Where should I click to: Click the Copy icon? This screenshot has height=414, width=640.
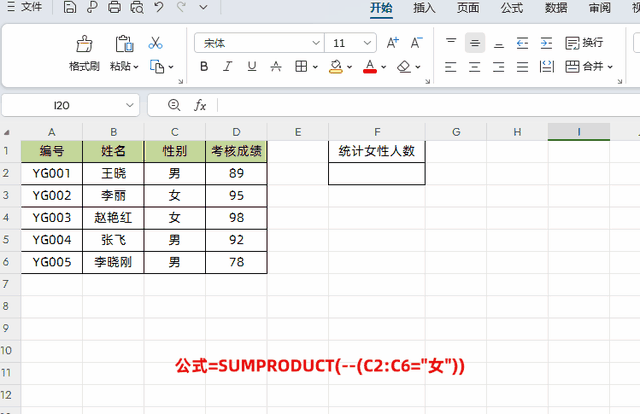157,67
